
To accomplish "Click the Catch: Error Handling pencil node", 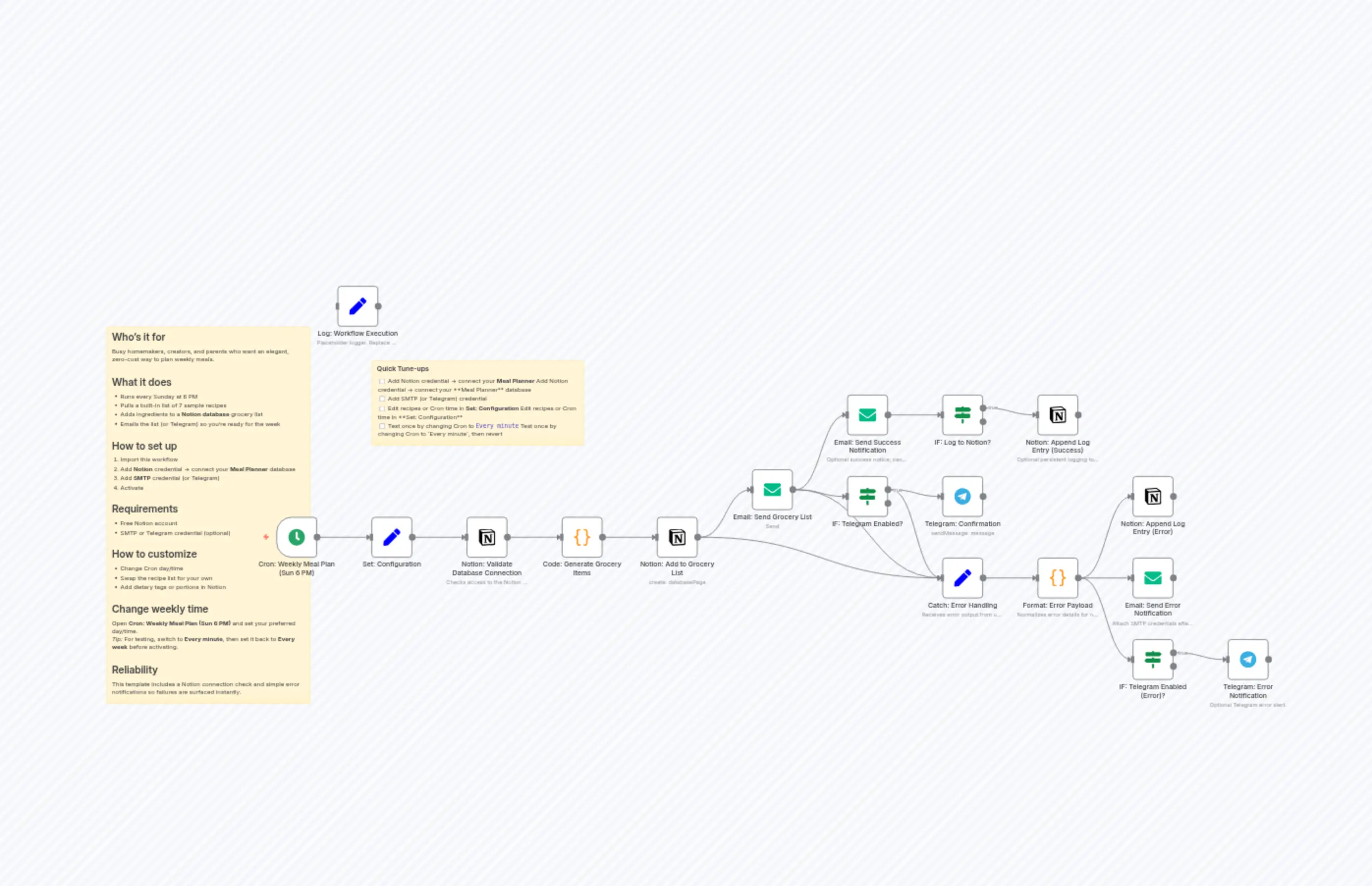I will (962, 578).
